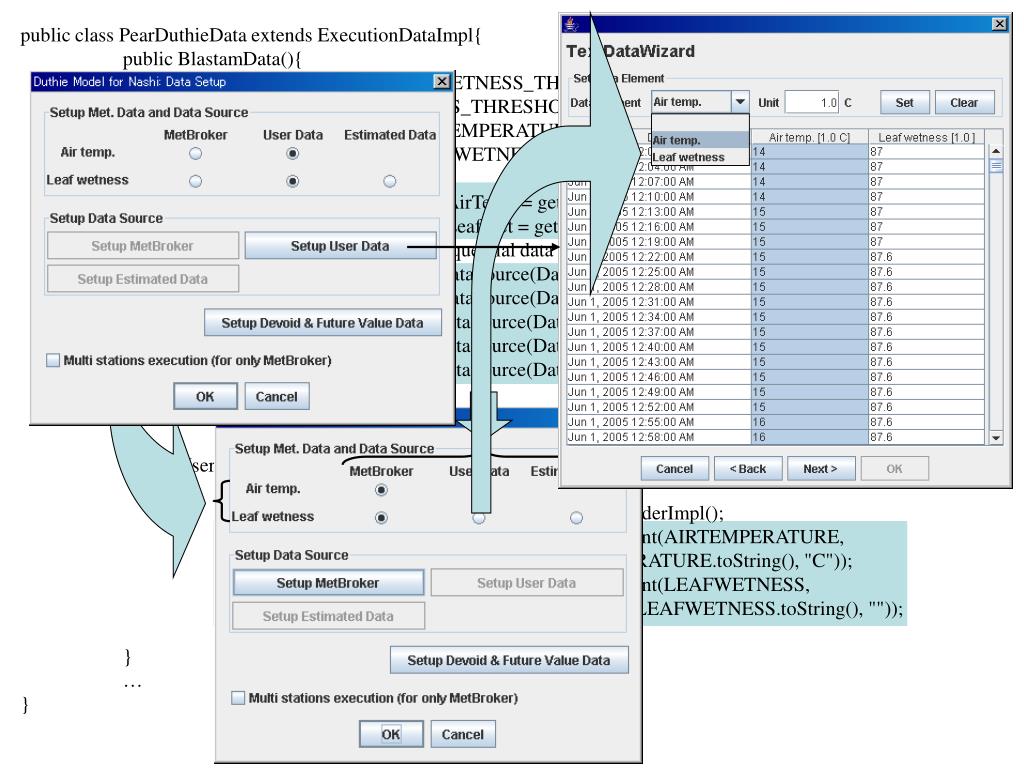Confirm the bottom dialog with OK

[x=391, y=734]
